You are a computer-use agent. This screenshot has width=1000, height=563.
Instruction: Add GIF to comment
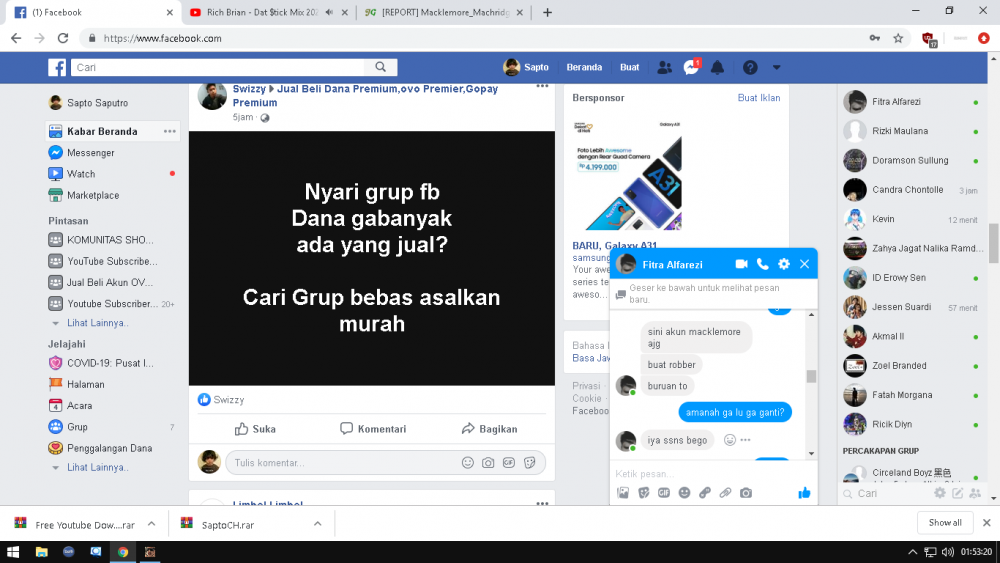[x=508, y=463]
